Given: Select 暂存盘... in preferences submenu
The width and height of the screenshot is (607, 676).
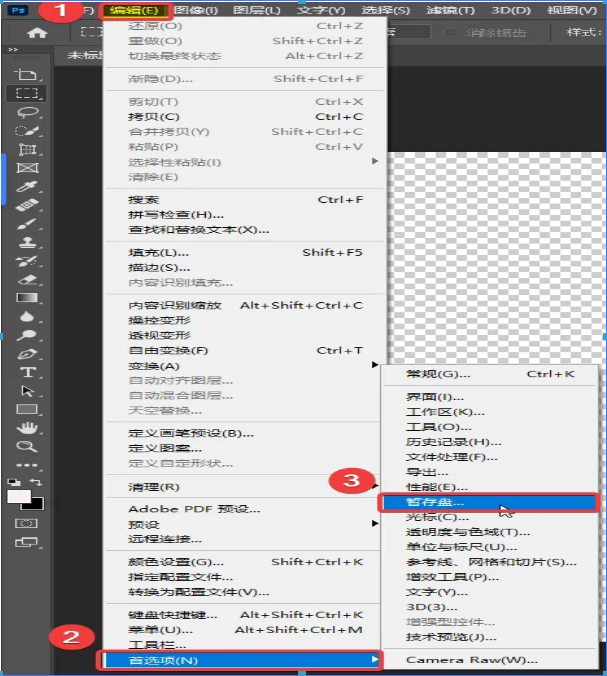Looking at the screenshot, I should tap(489, 502).
